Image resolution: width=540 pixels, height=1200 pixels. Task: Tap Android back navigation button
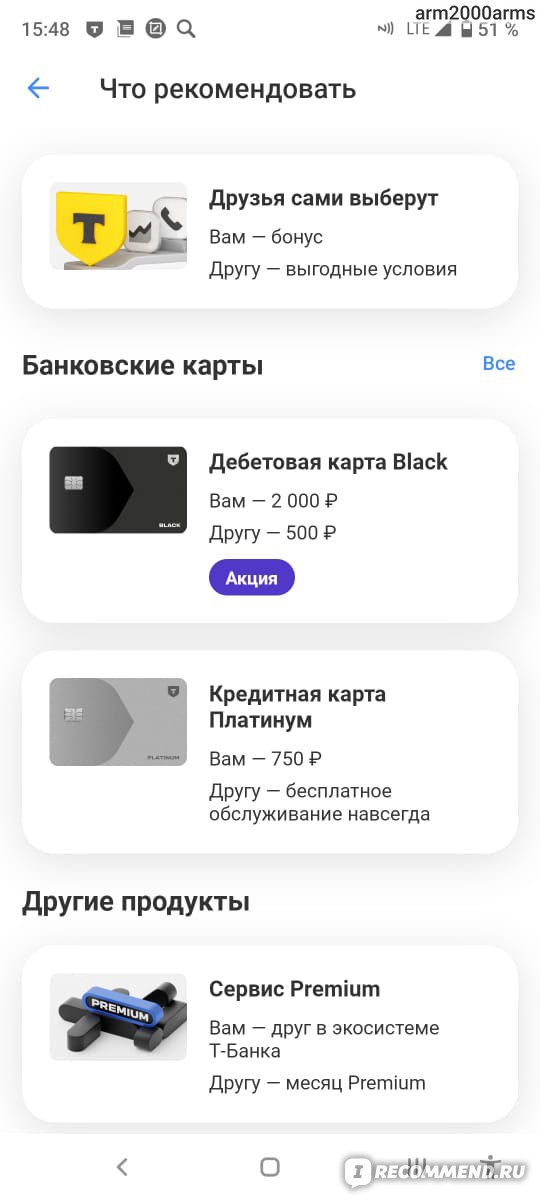[122, 1166]
